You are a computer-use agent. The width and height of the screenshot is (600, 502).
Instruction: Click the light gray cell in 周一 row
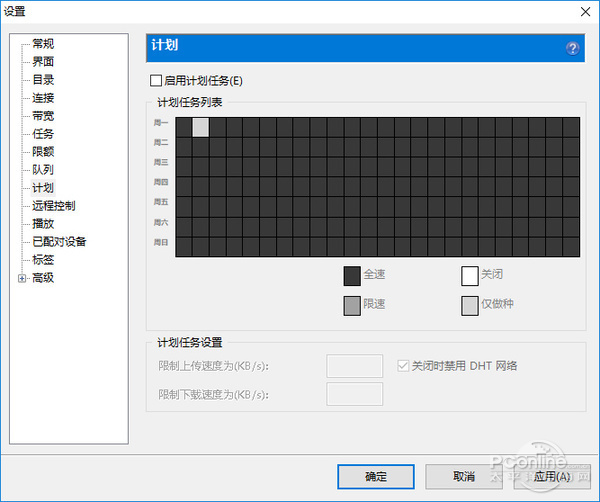[201, 127]
